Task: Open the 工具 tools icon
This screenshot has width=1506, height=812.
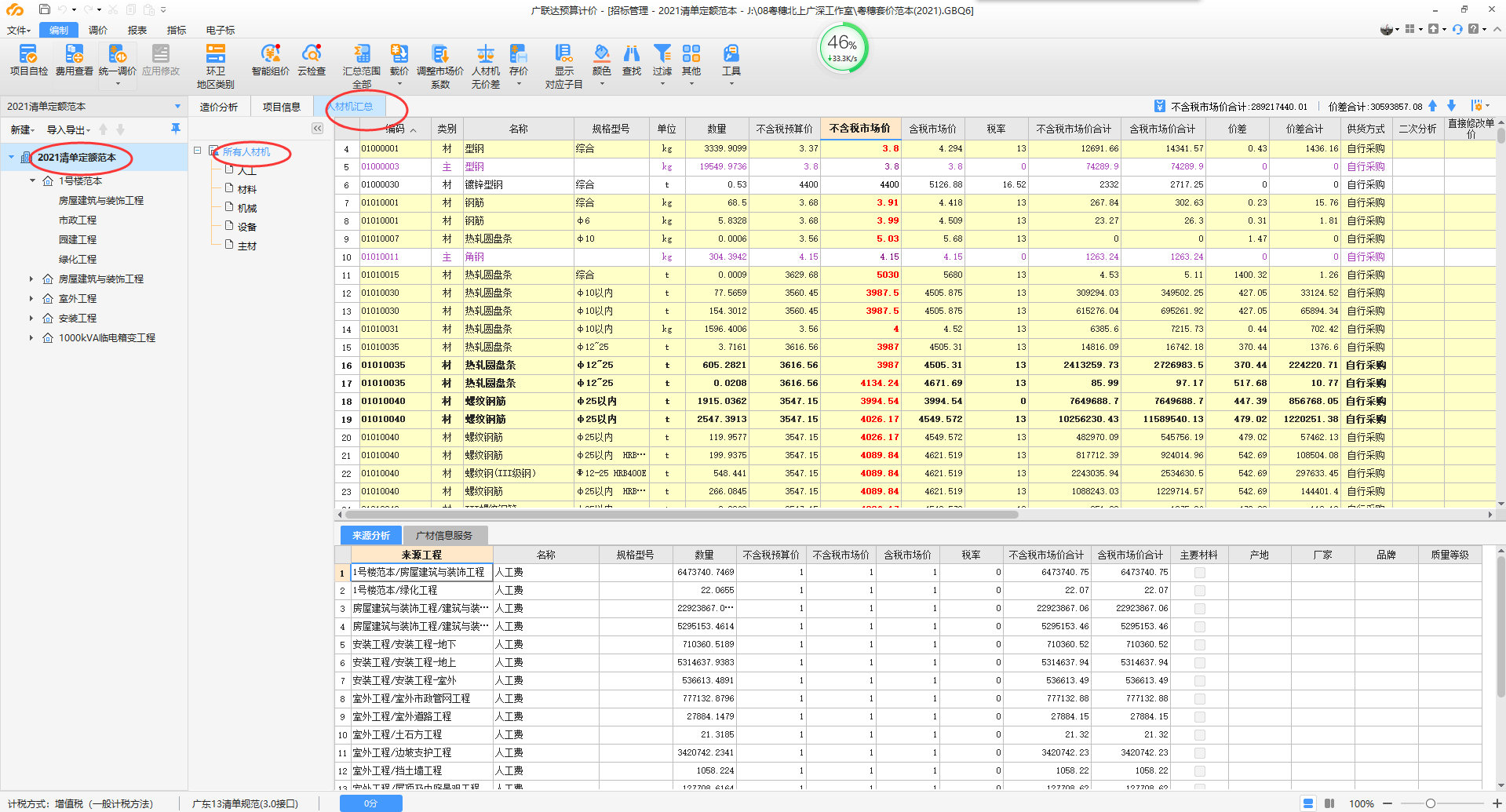Action: 731,53
